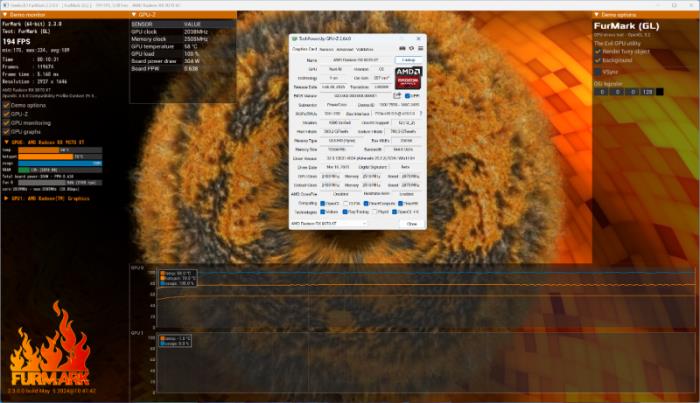The width and height of the screenshot is (700, 403).
Task: Click the GPU 1 graph legend box
Action: coord(175,341)
